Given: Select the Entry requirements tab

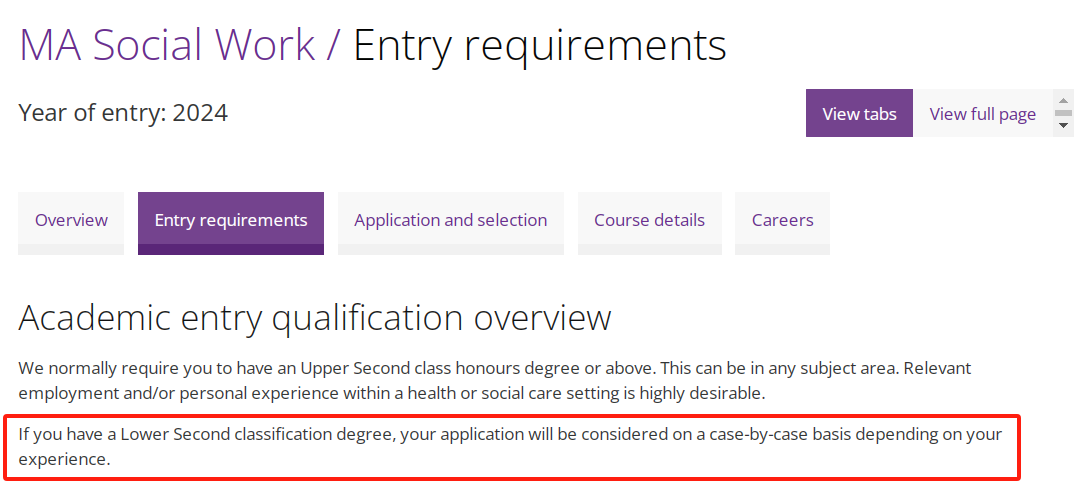Looking at the screenshot, I should click(x=231, y=220).
